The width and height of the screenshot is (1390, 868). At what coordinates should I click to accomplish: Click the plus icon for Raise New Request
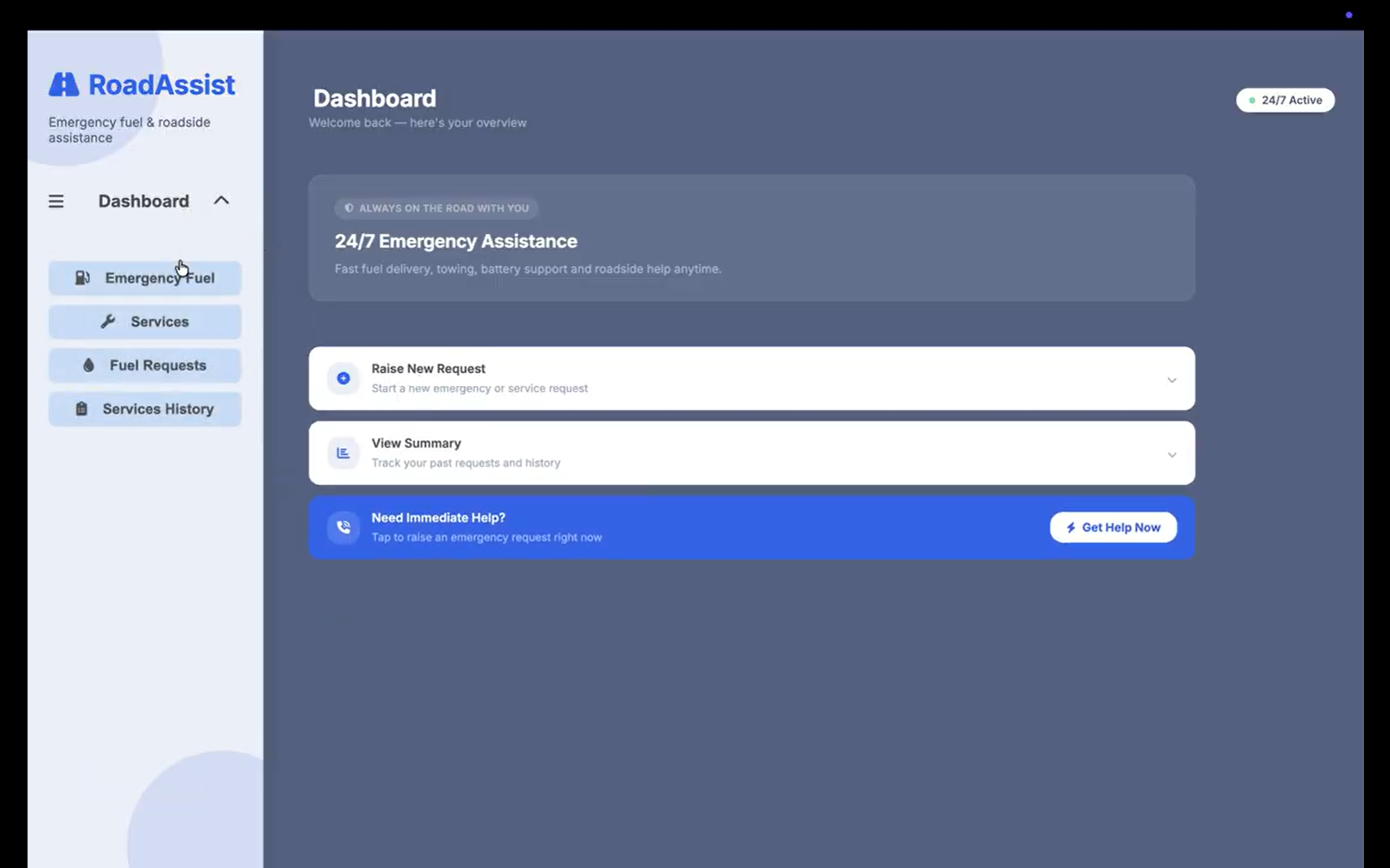point(343,379)
